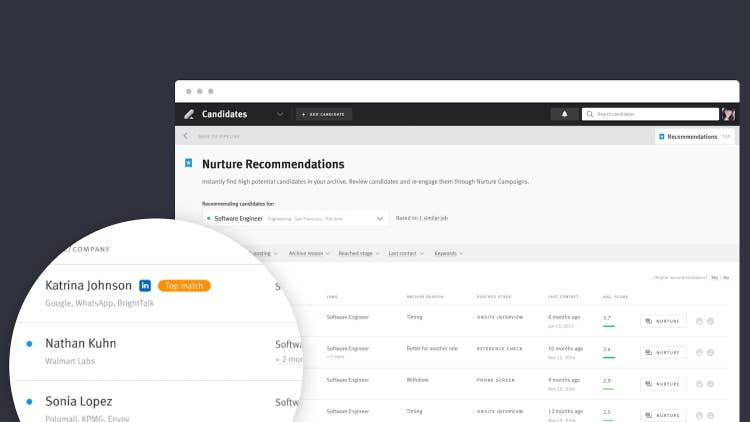Switch to the Recommendations tab
The width and height of the screenshot is (750, 422).
tap(691, 136)
